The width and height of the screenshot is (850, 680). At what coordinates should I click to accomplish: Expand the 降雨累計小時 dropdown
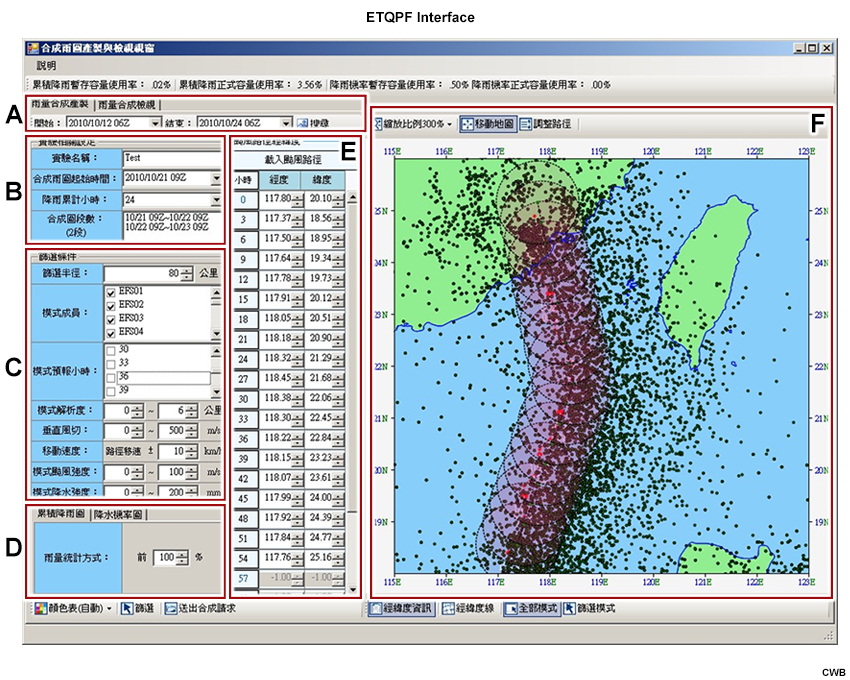pyautogui.click(x=216, y=200)
